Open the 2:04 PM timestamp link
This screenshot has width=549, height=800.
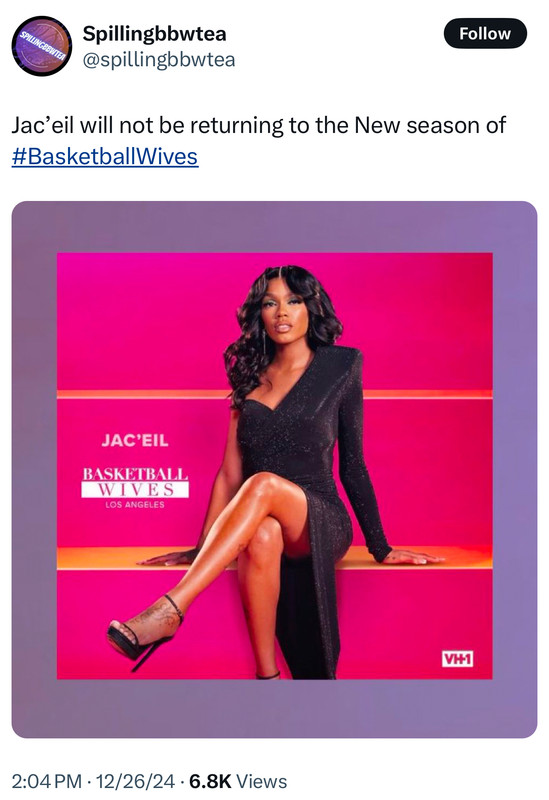tap(46, 781)
